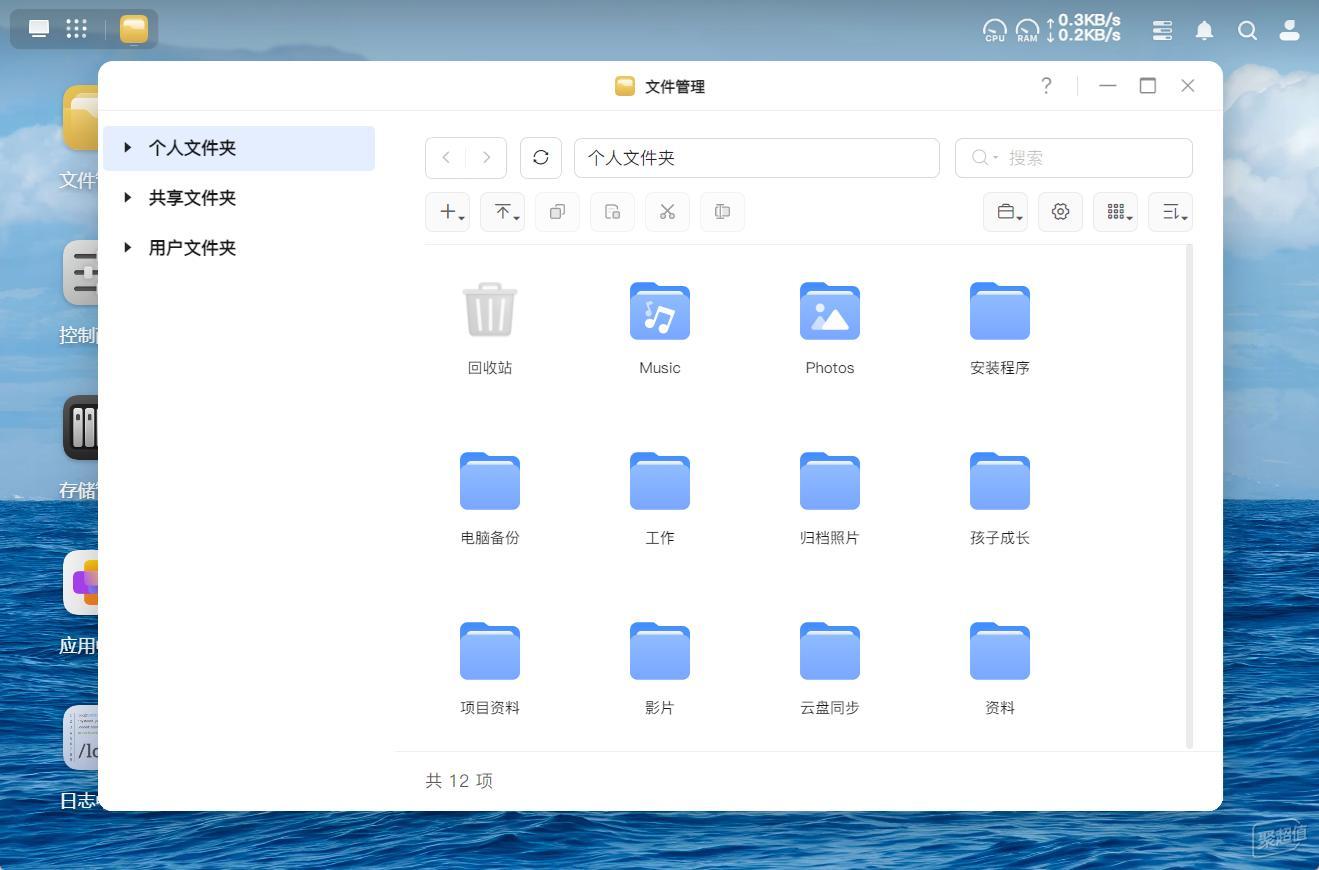Show desktop icon in top bar
Image resolution: width=1319 pixels, height=870 pixels.
click(39, 29)
